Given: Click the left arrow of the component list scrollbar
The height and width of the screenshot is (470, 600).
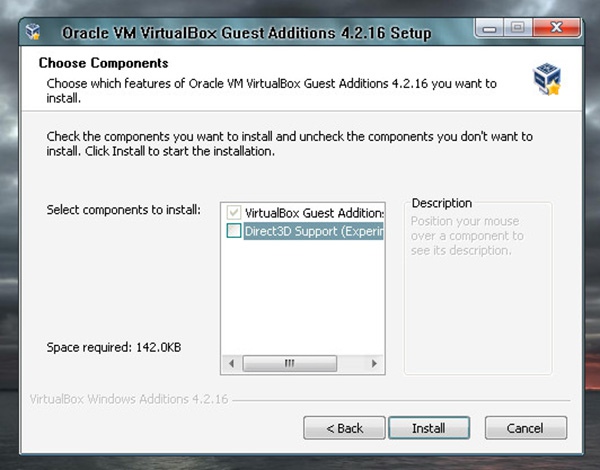Looking at the screenshot, I should coord(230,364).
